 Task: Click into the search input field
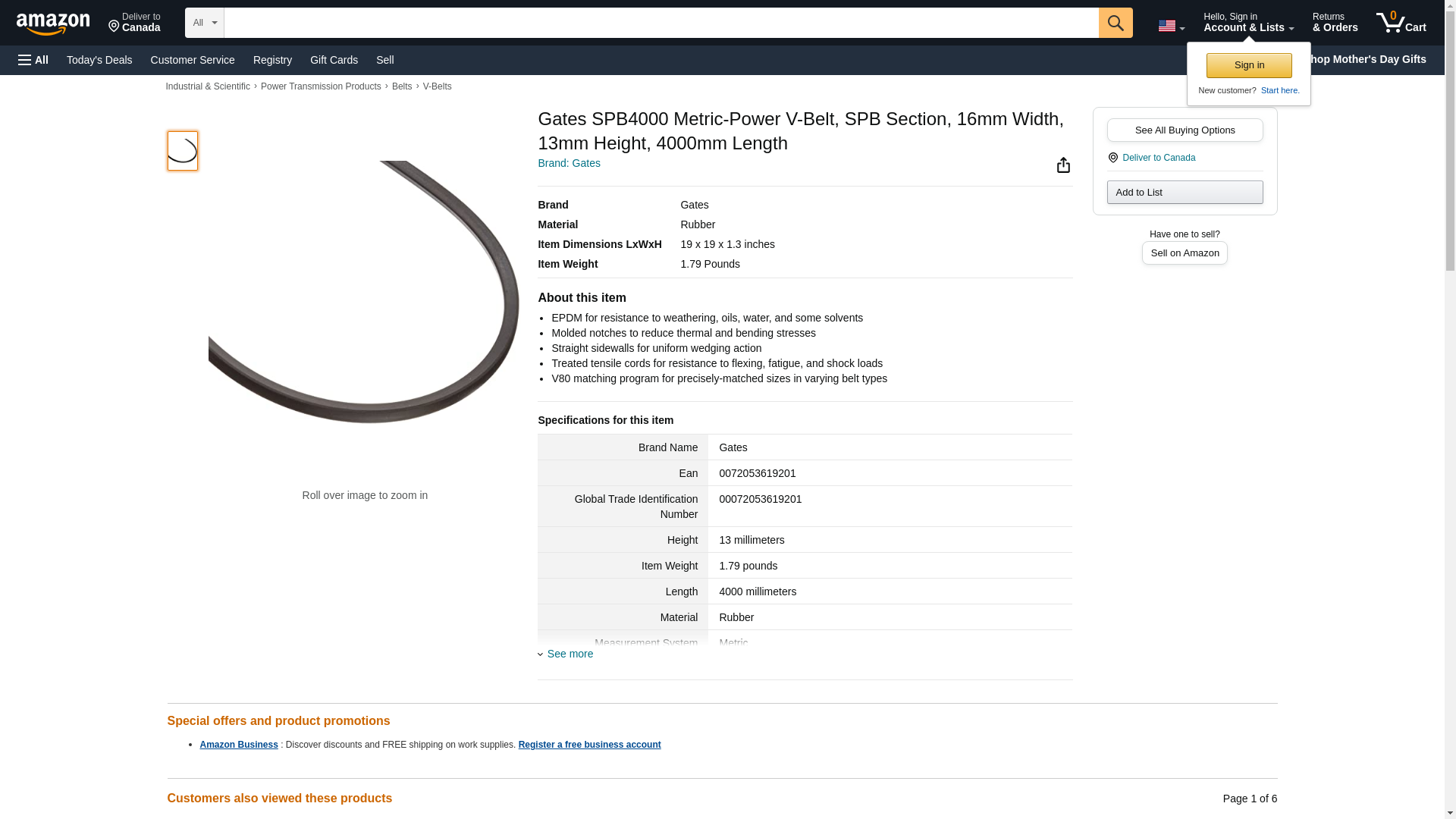(x=660, y=23)
